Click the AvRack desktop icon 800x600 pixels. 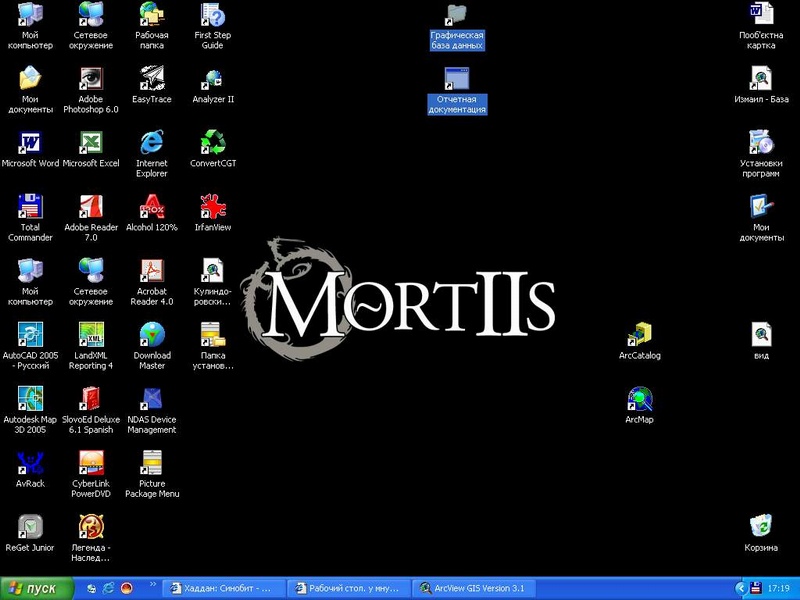click(x=30, y=469)
